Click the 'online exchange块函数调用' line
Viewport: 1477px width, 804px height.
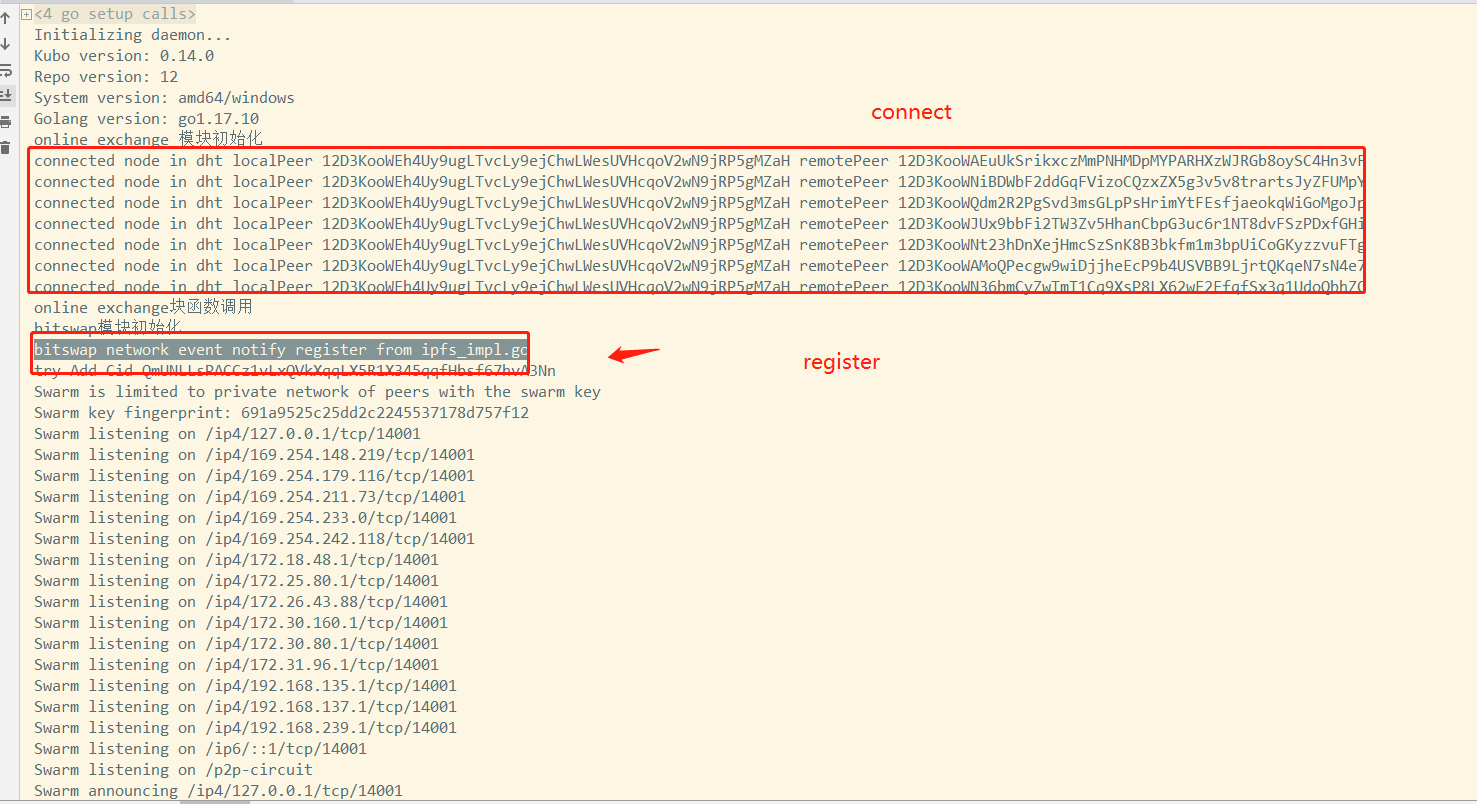(x=143, y=307)
